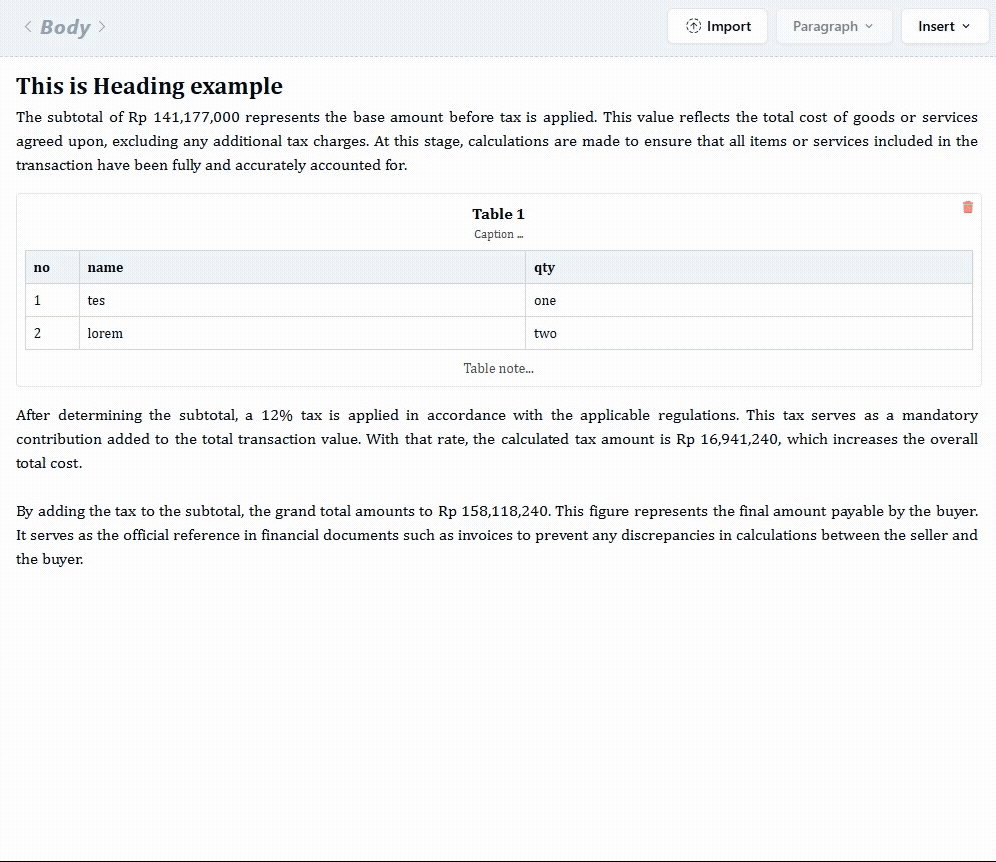996x862 pixels.
Task: Click the right chevron after Body
Action: click(102, 27)
